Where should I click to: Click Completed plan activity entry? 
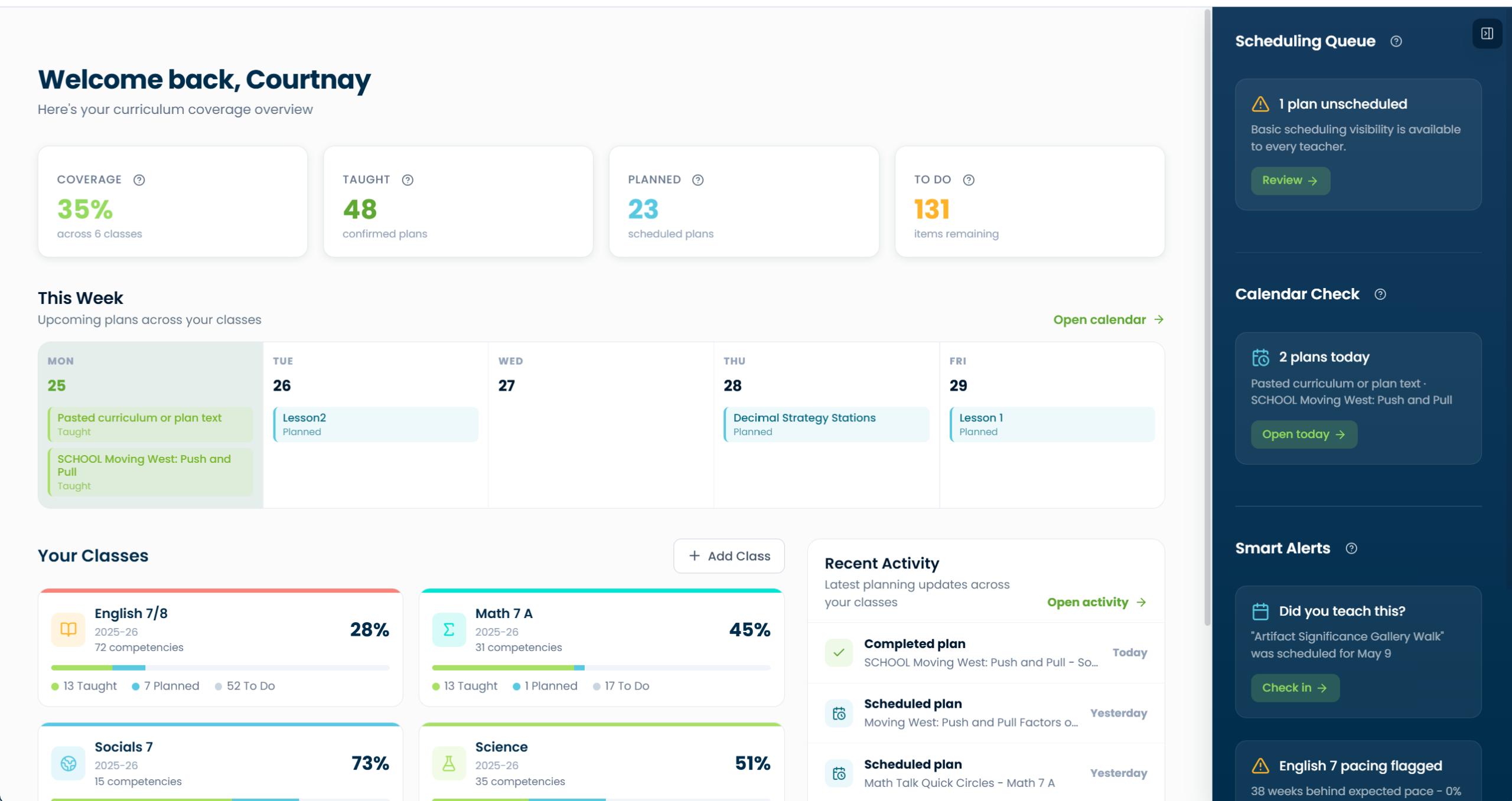(x=986, y=653)
